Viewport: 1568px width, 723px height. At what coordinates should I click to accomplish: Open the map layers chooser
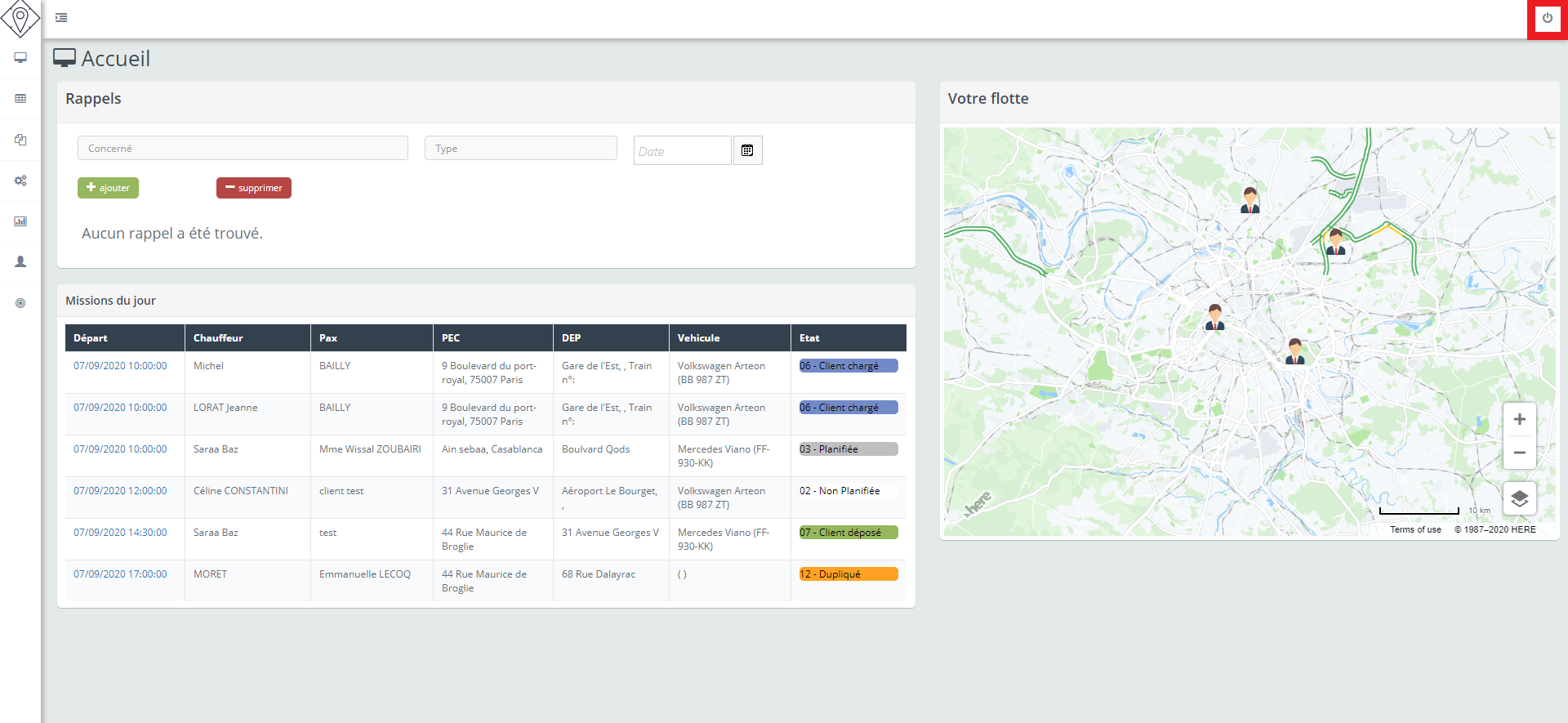(1519, 498)
